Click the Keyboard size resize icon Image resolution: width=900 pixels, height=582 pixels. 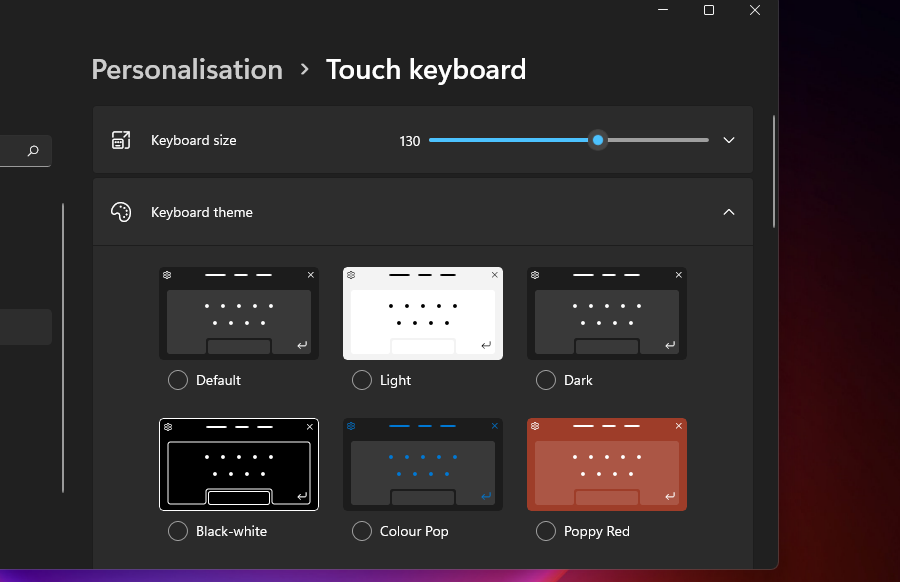(x=121, y=140)
